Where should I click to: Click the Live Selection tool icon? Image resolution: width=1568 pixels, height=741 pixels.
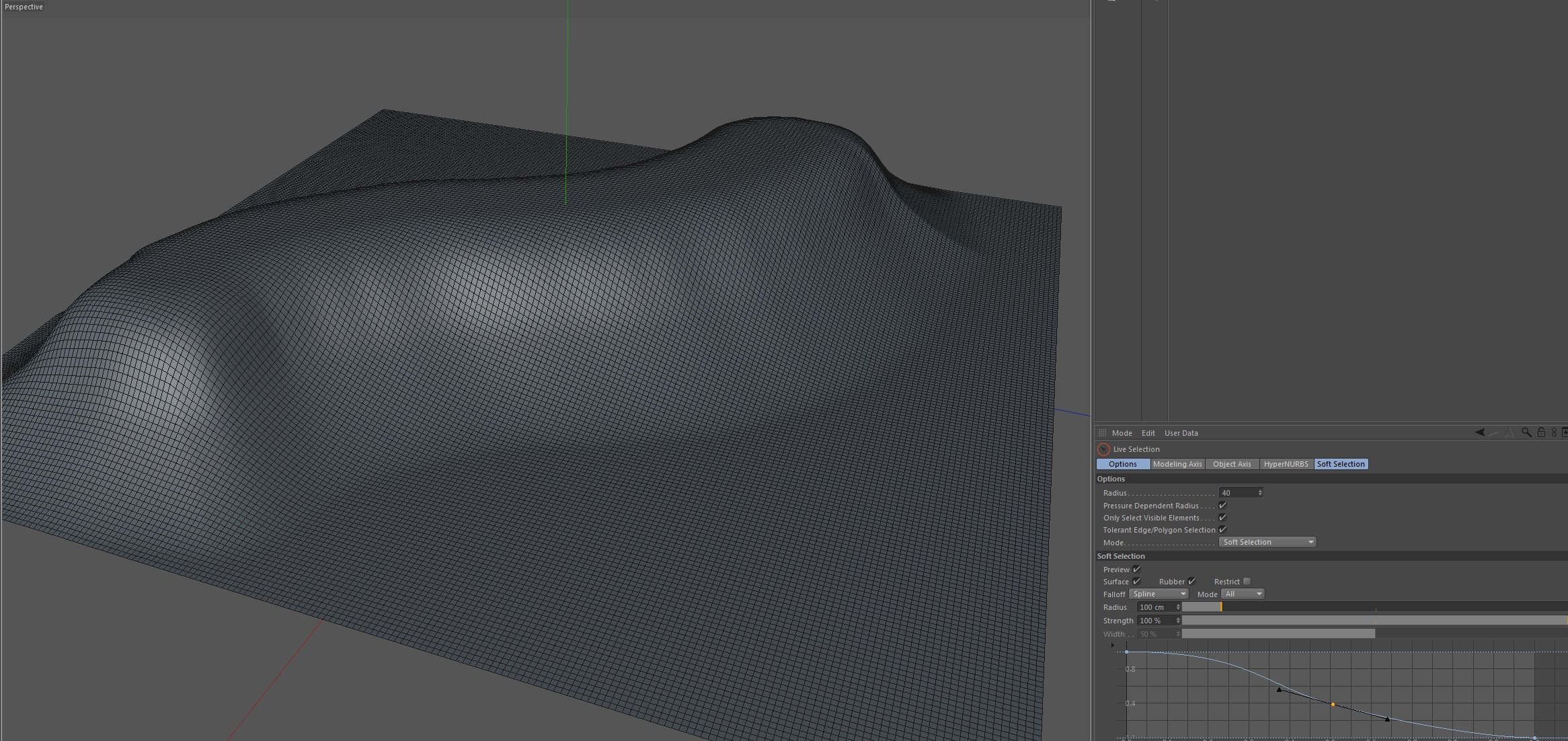pyautogui.click(x=1103, y=449)
